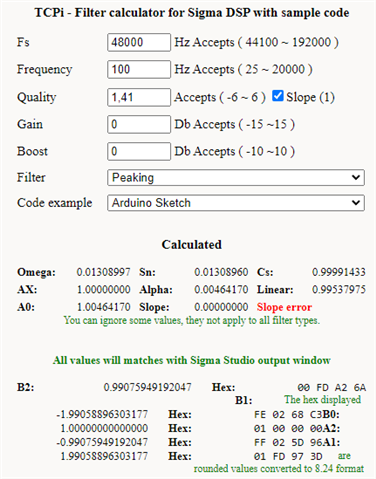
Task: Click the Fs accepted range hint text
Action: click(x=257, y=42)
